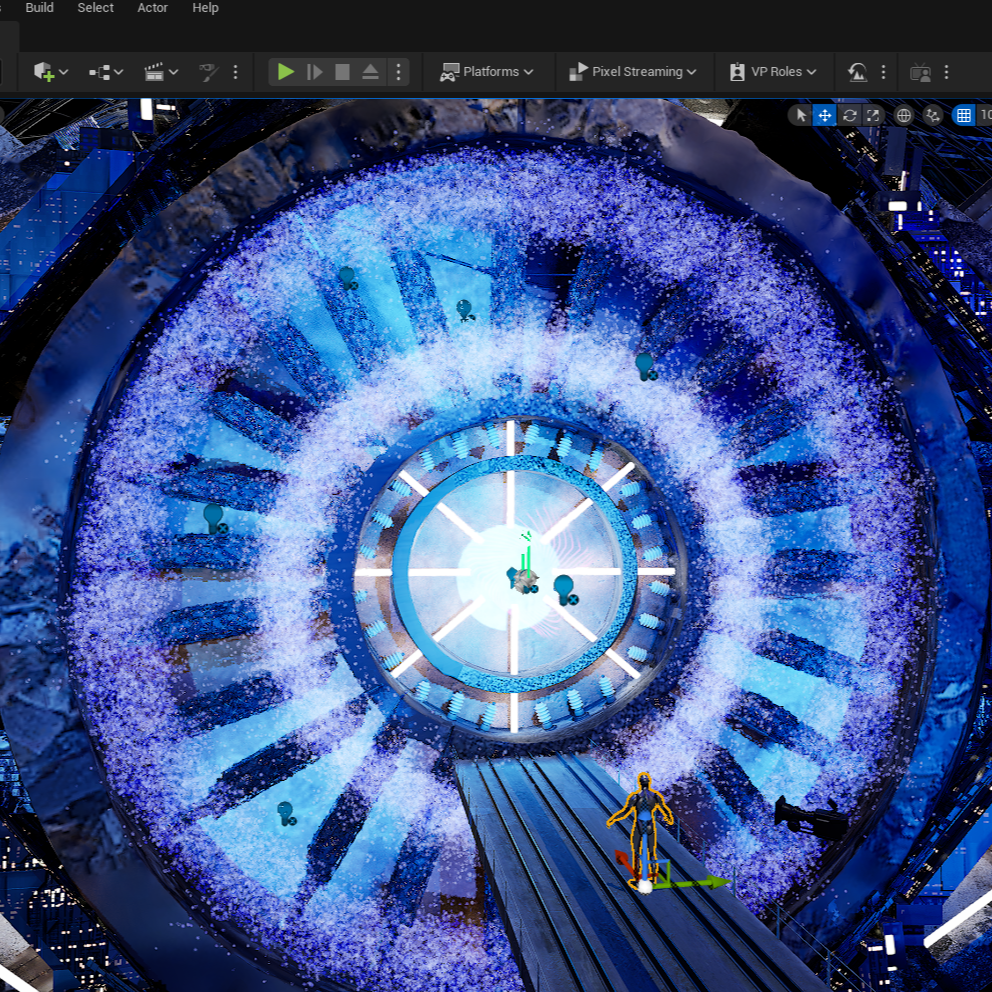The image size is (992, 992).
Task: Open the VP Roles dropdown
Action: coord(773,71)
